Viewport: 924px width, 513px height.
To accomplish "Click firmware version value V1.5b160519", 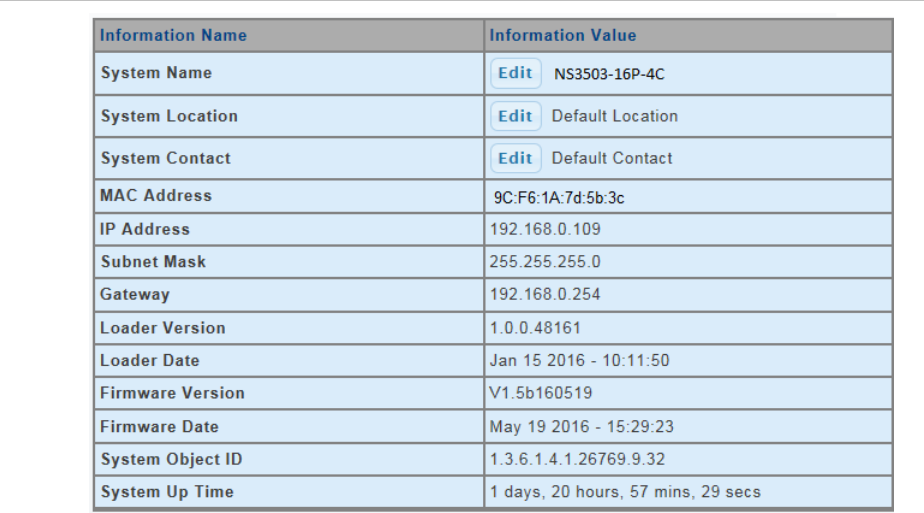I will pos(541,393).
